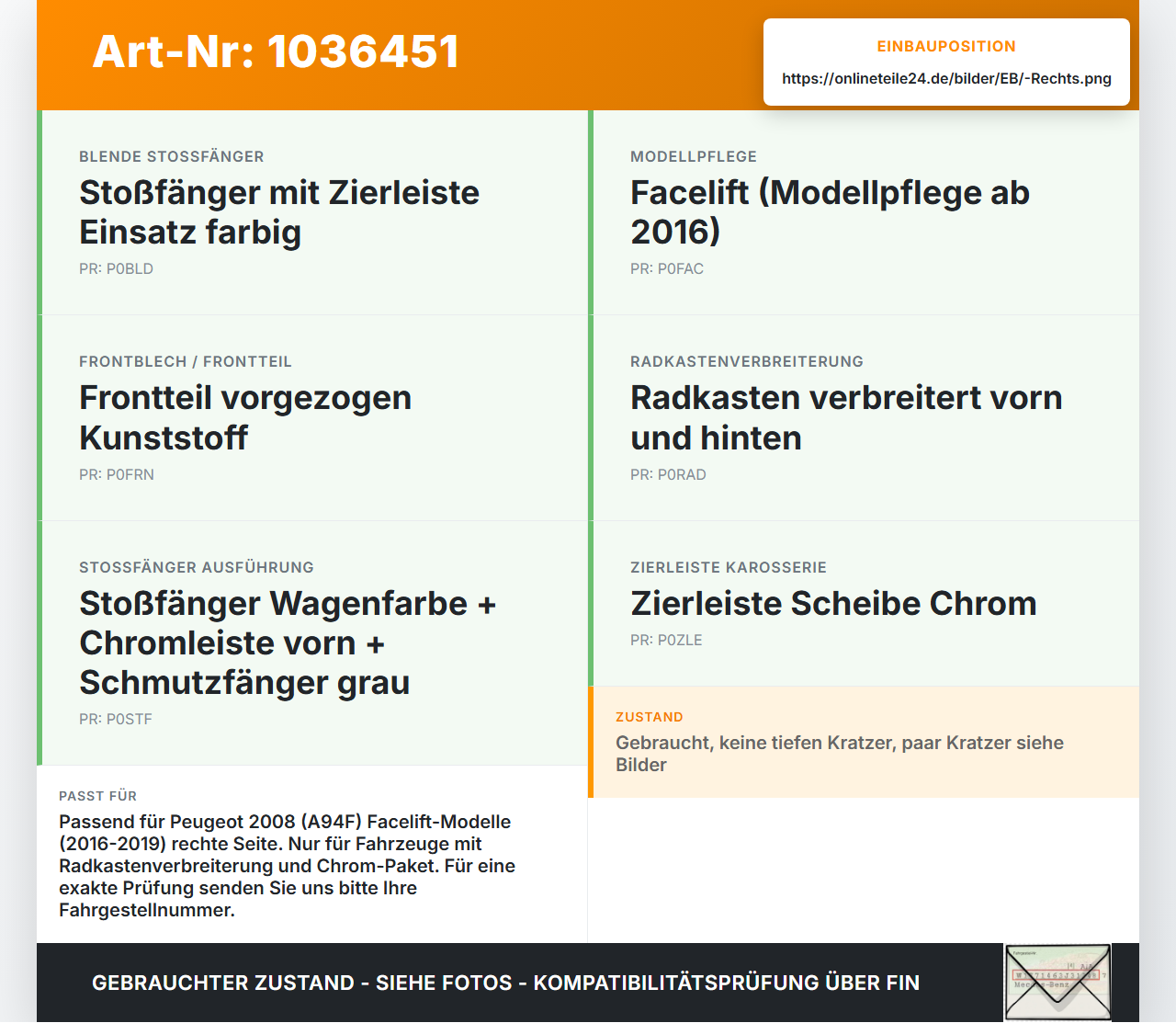Select the Radkasten verbreitert vorn und hinten card
This screenshot has height=1023, width=1176.
(864, 418)
